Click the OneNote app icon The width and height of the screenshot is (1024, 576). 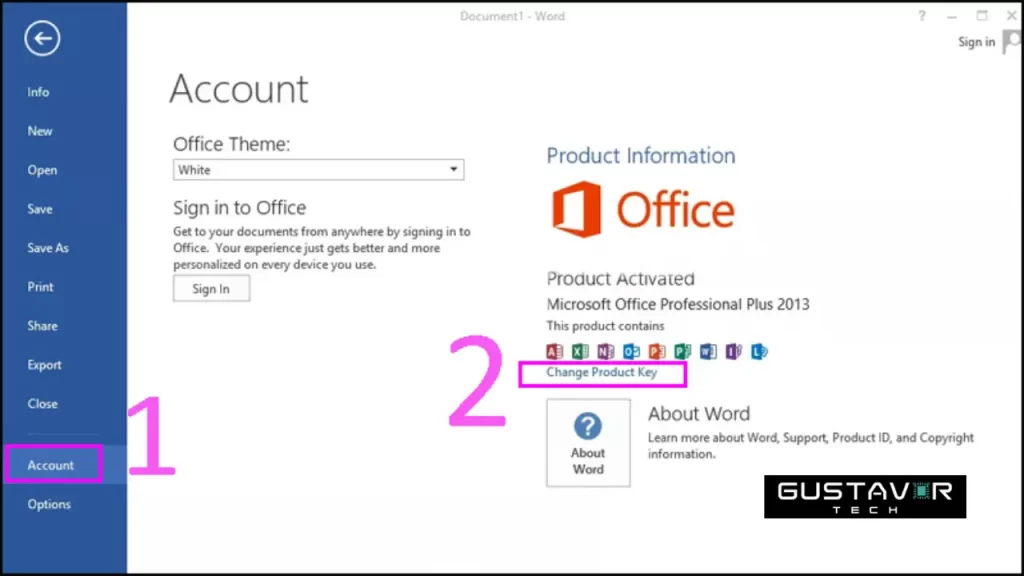click(x=605, y=351)
